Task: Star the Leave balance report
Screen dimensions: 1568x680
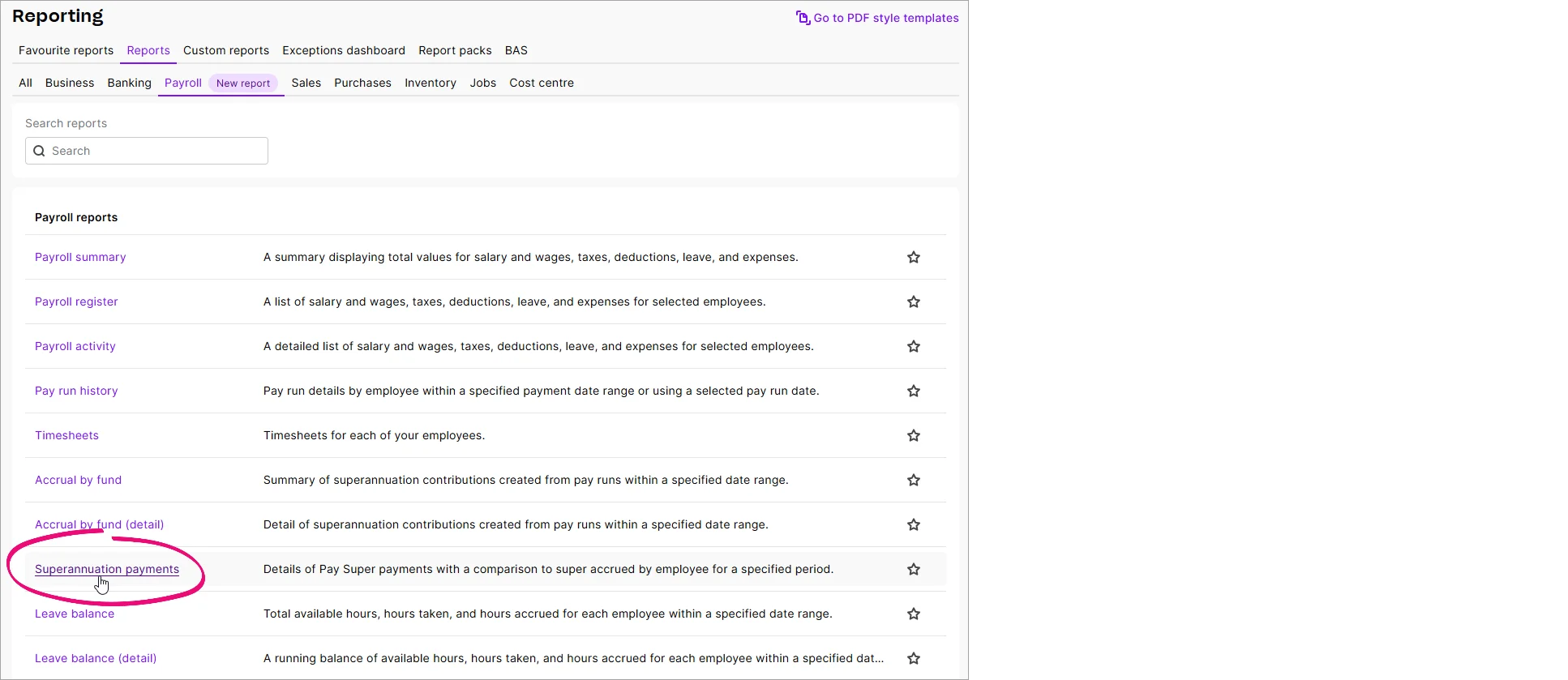Action: 914,614
